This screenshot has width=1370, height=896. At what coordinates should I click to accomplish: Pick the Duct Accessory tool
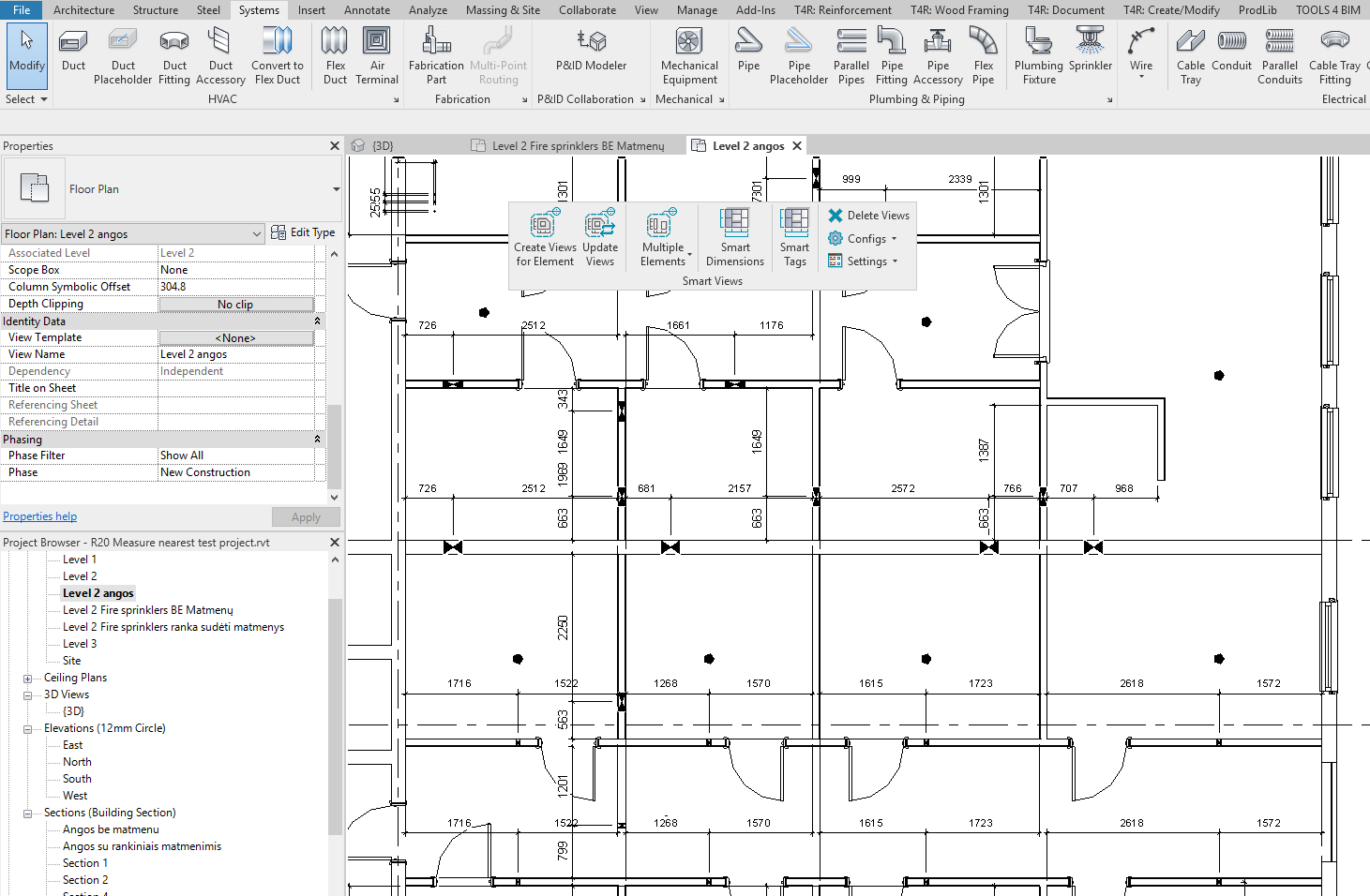[x=220, y=56]
